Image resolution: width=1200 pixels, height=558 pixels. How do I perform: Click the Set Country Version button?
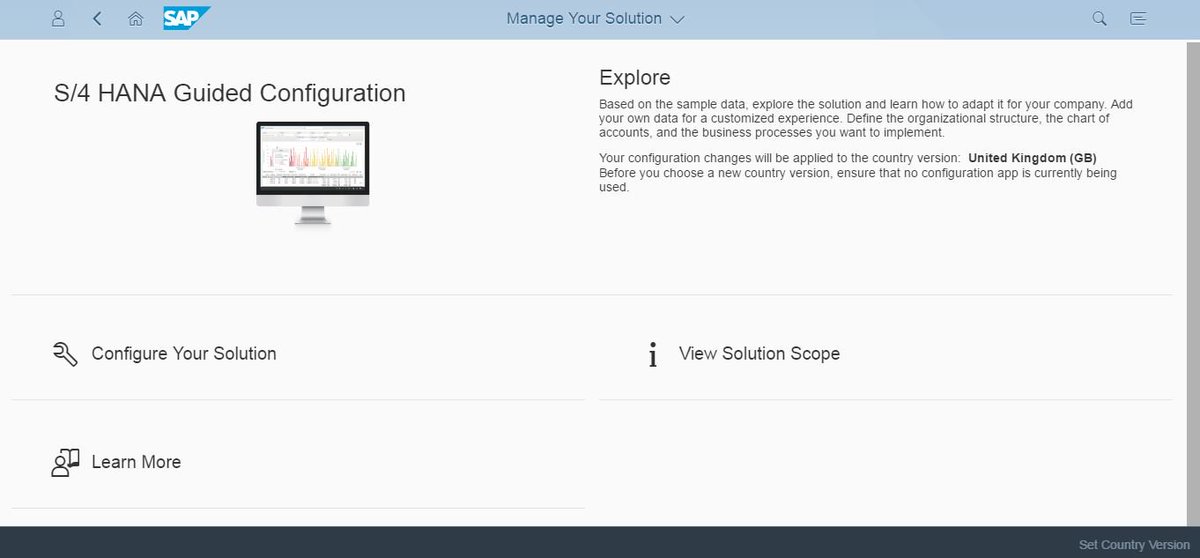1134,545
